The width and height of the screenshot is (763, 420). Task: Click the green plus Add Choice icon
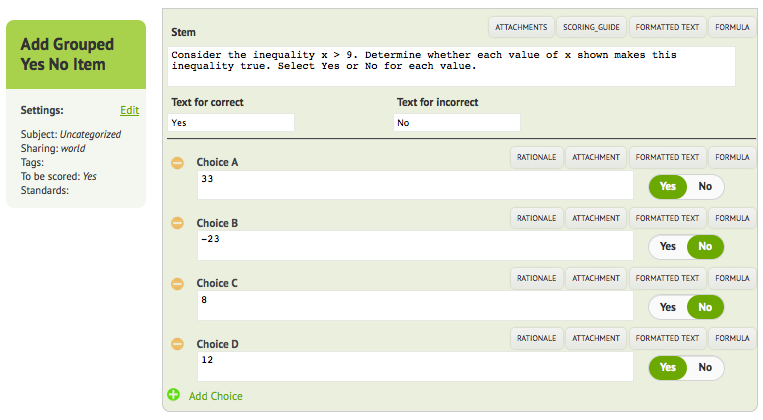173,395
